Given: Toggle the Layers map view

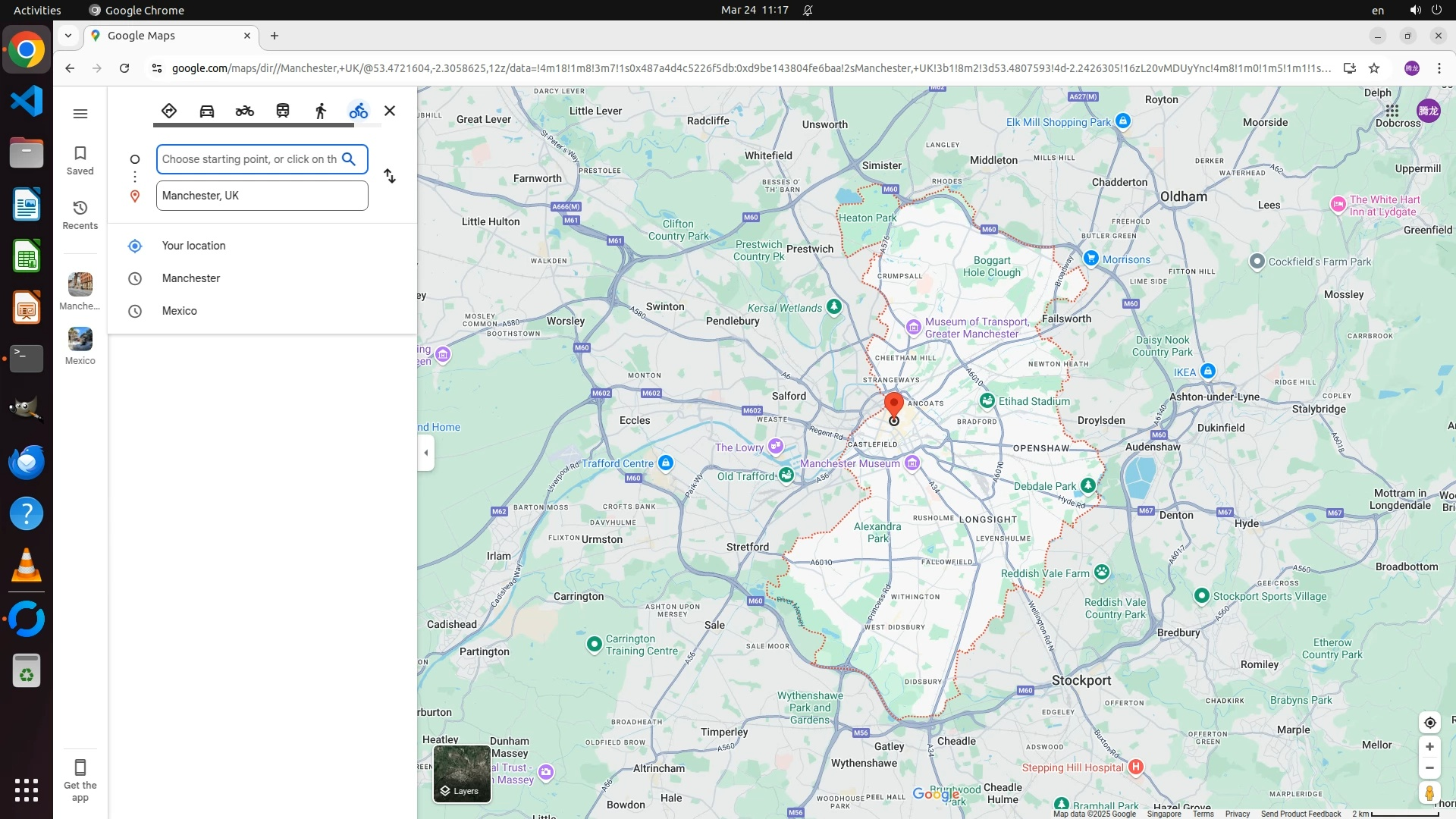Looking at the screenshot, I should (462, 773).
